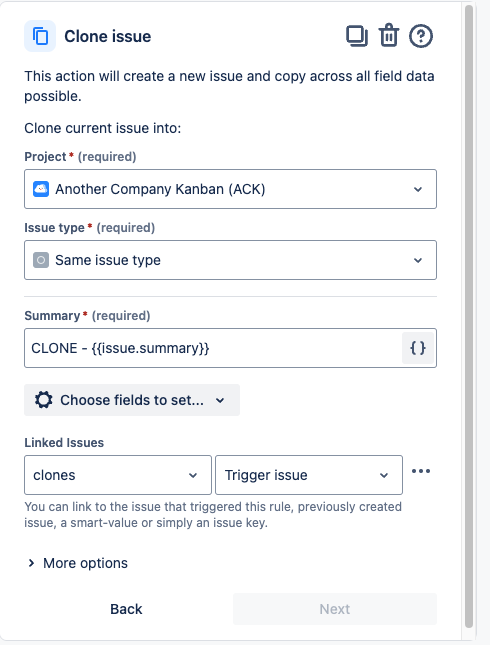Screen dimensions: 490x645
Task: Delete this action with the trash icon
Action: (389, 36)
